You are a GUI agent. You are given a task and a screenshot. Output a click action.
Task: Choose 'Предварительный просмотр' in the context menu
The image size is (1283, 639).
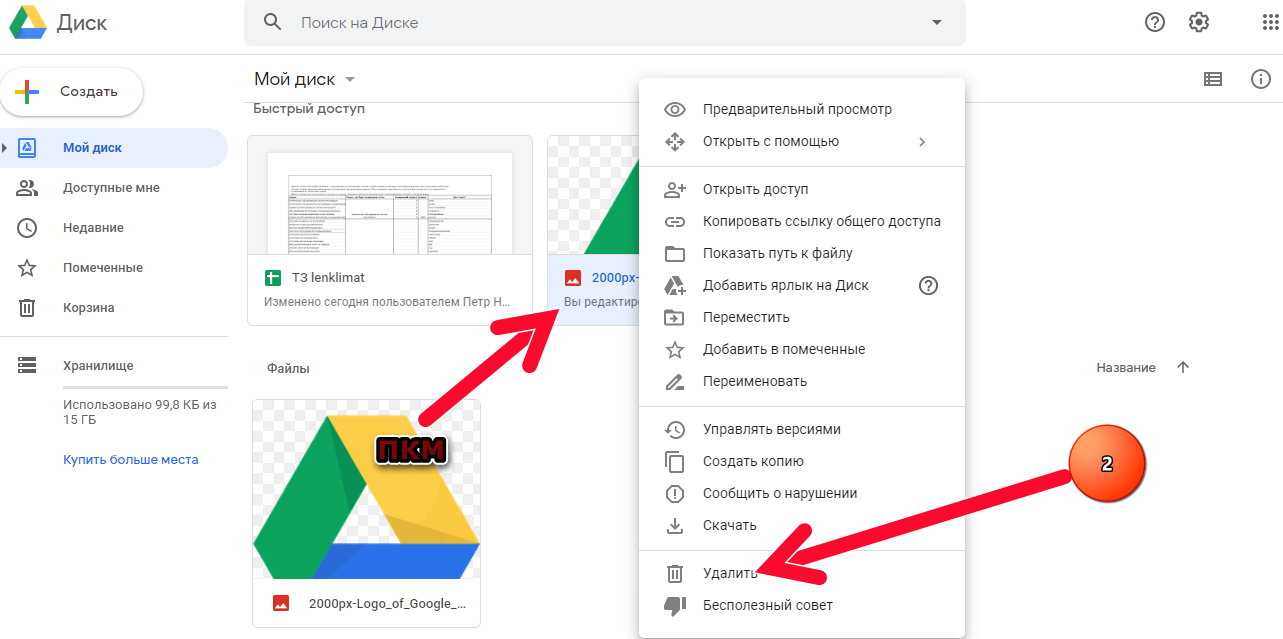point(802,109)
